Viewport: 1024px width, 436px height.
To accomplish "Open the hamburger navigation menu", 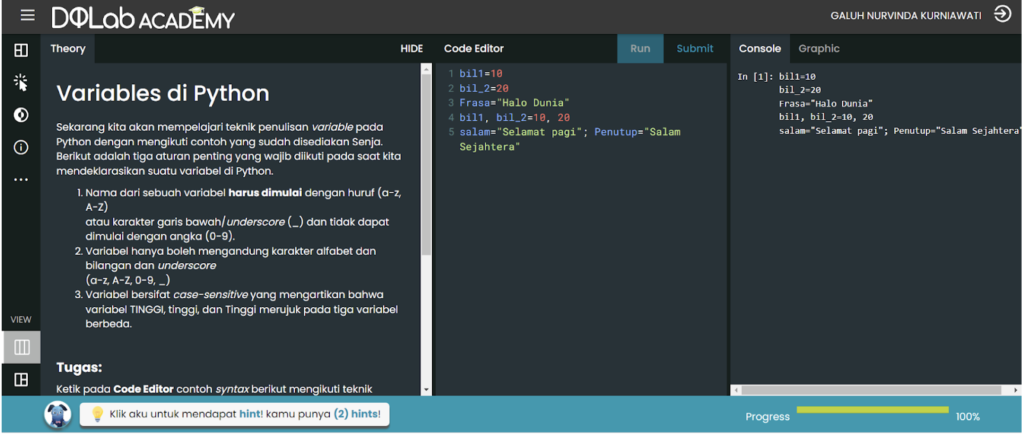I will (27, 16).
